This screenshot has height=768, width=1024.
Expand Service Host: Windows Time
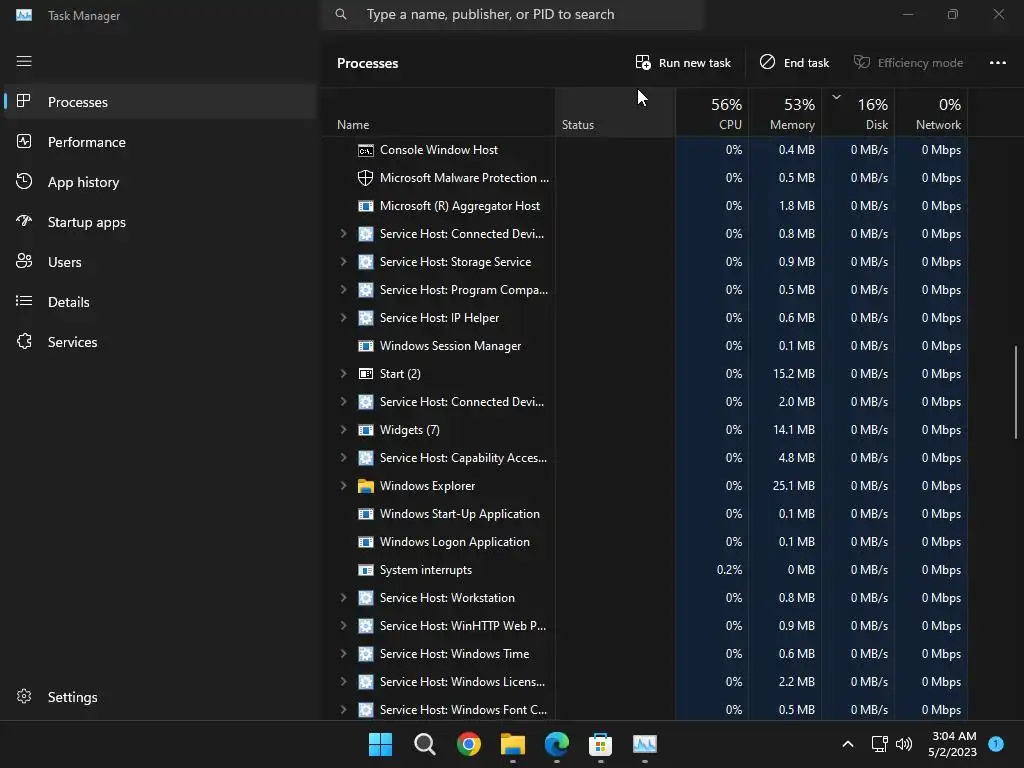[x=344, y=654]
